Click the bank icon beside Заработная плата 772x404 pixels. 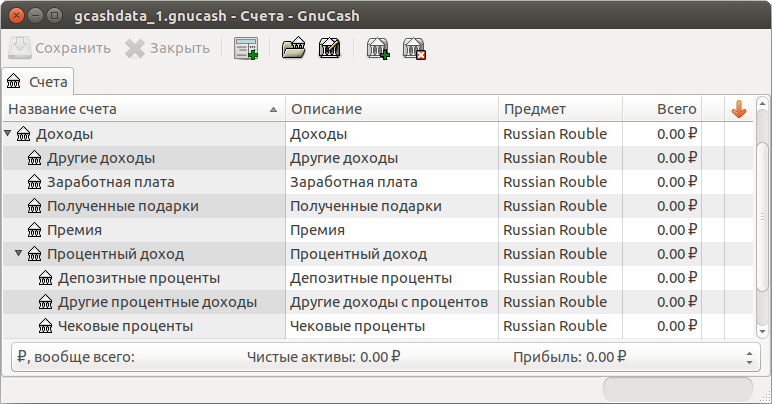coord(34,182)
